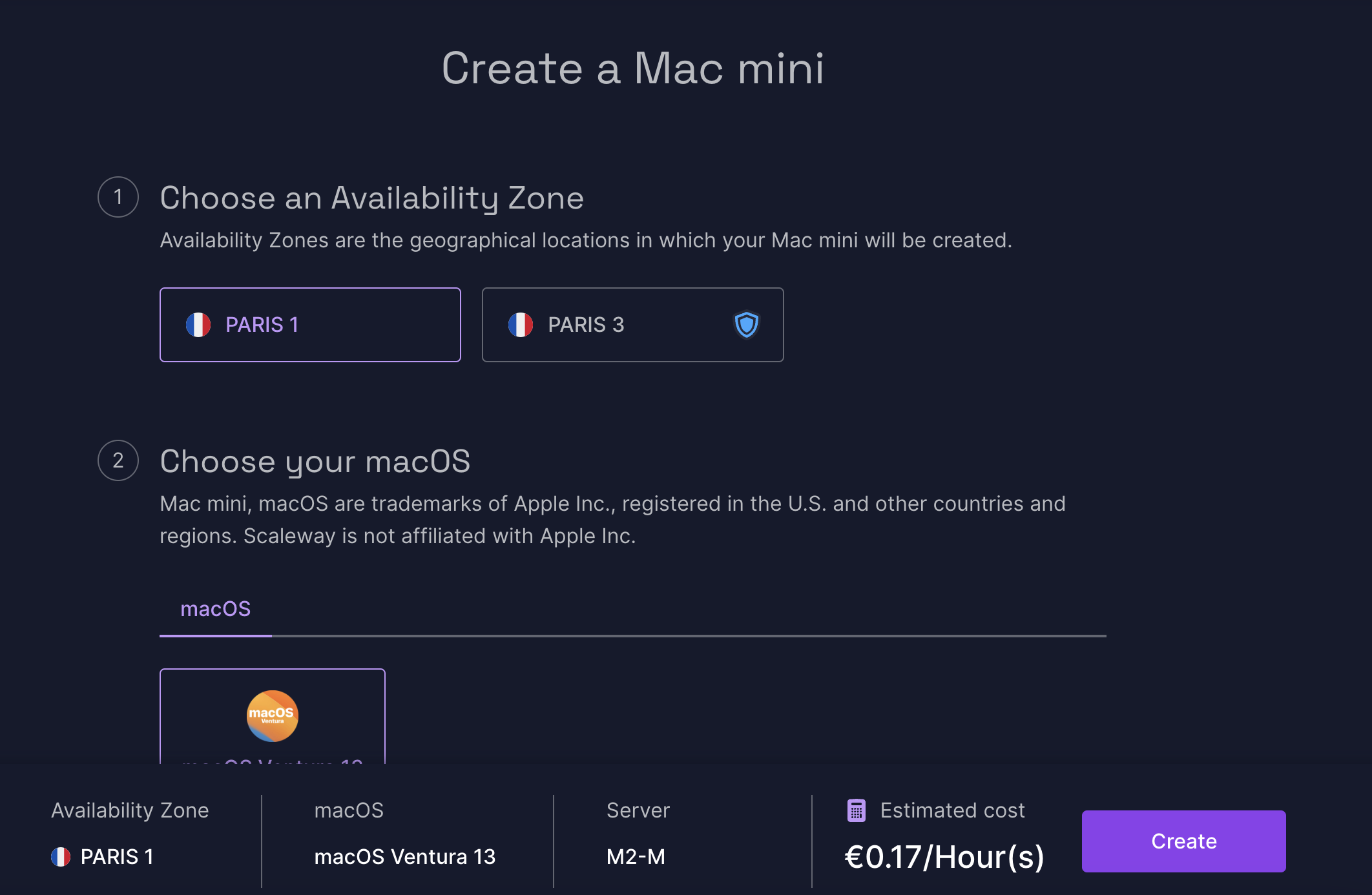The image size is (1372, 895).
Task: Click the step 1 numbered circle
Action: pyautogui.click(x=118, y=197)
